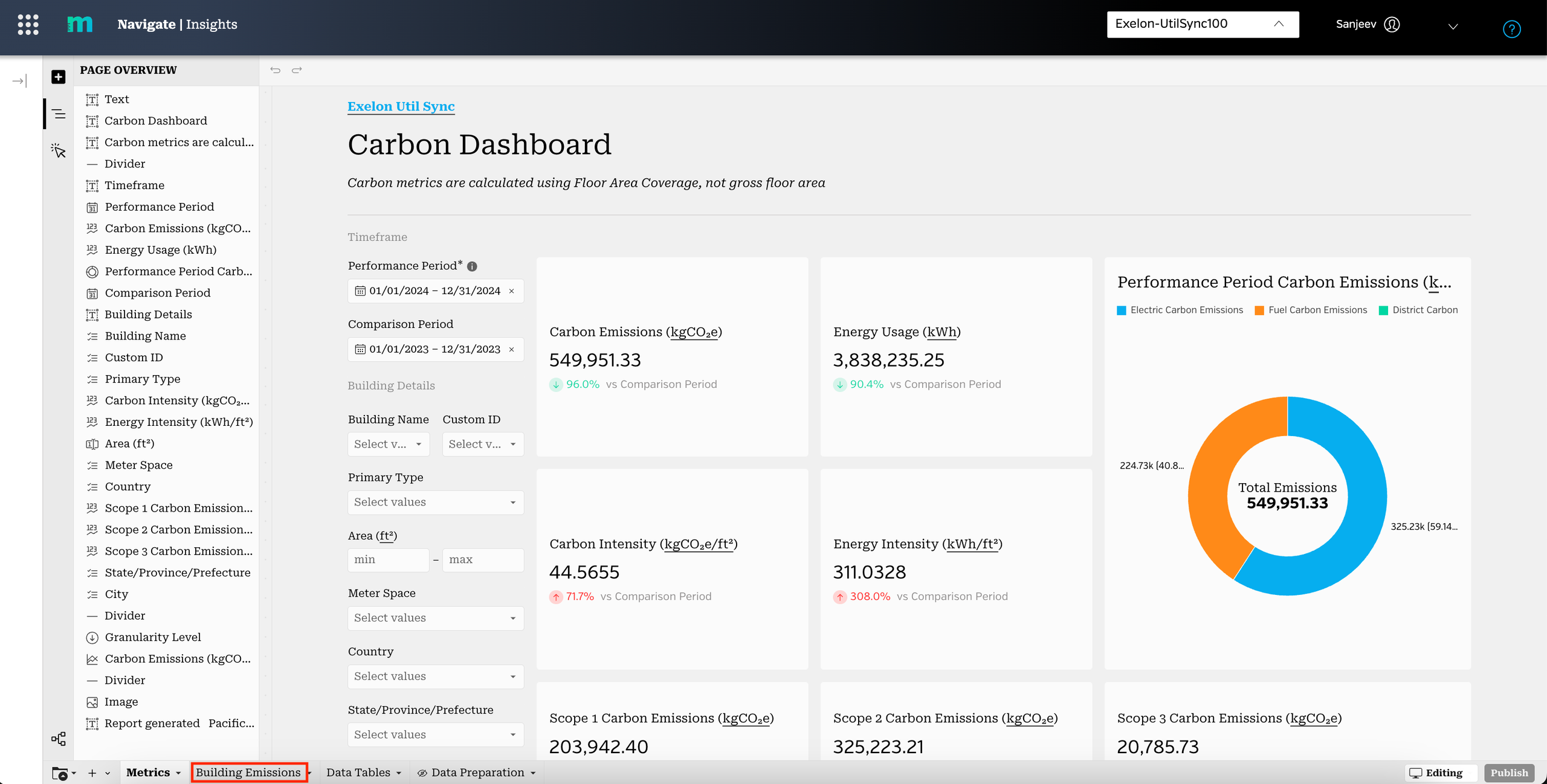Screen dimensions: 1547x784
Task: Expand the page list chevron next to plus
Action: point(108,773)
